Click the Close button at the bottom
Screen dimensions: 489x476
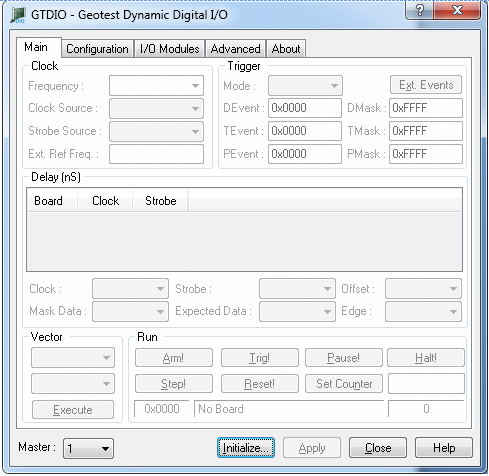tap(378, 448)
